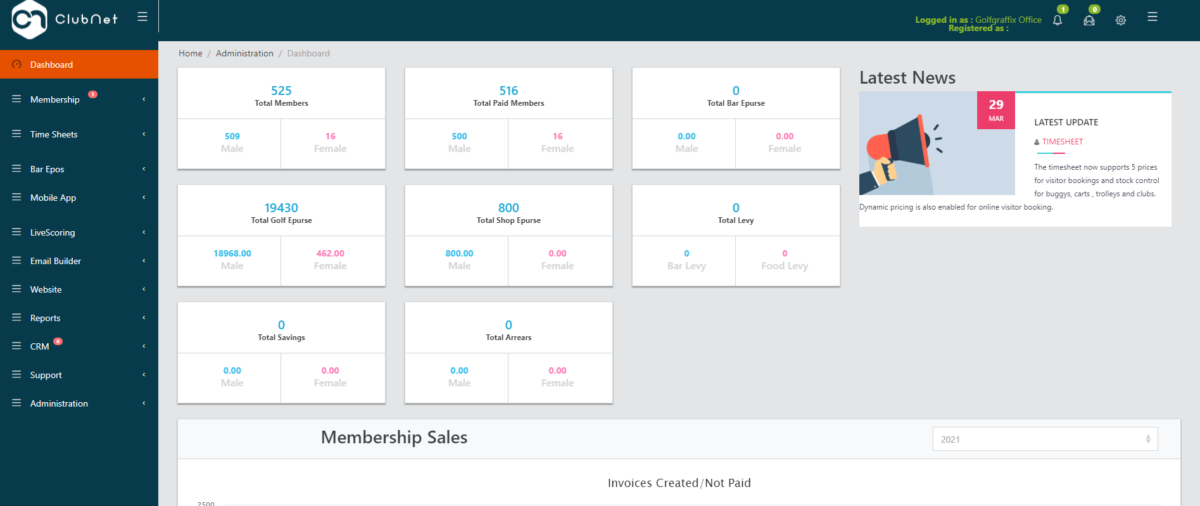The width and height of the screenshot is (1200, 506).
Task: Open the notifications bell icon
Action: pos(1057,20)
